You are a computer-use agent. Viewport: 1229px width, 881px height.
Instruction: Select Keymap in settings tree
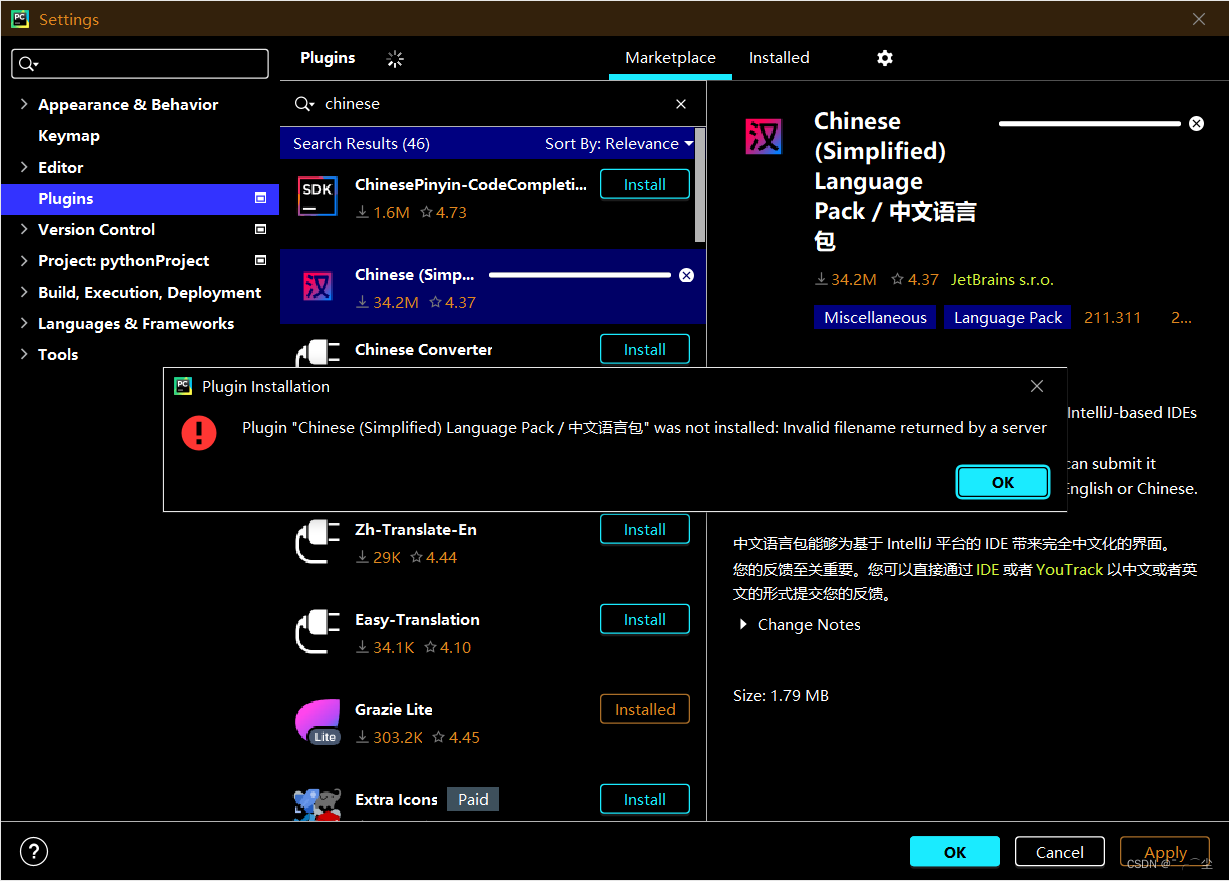[x=69, y=135]
